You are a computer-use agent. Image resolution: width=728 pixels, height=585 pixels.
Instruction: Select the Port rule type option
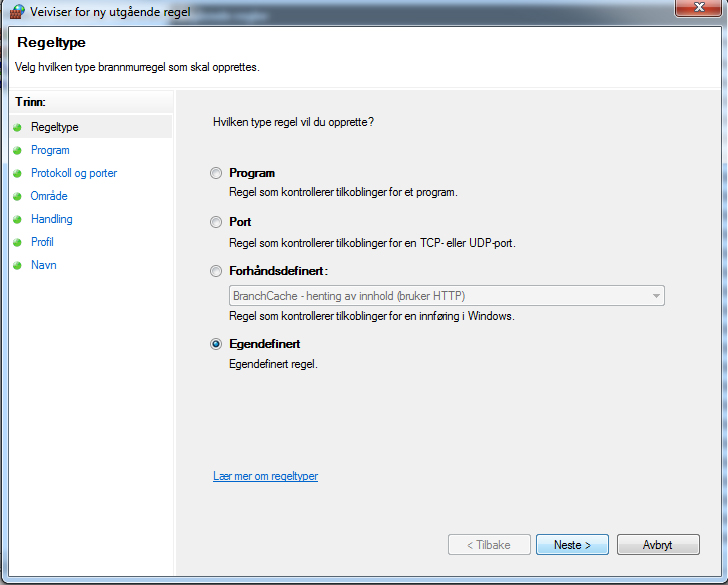coord(216,222)
